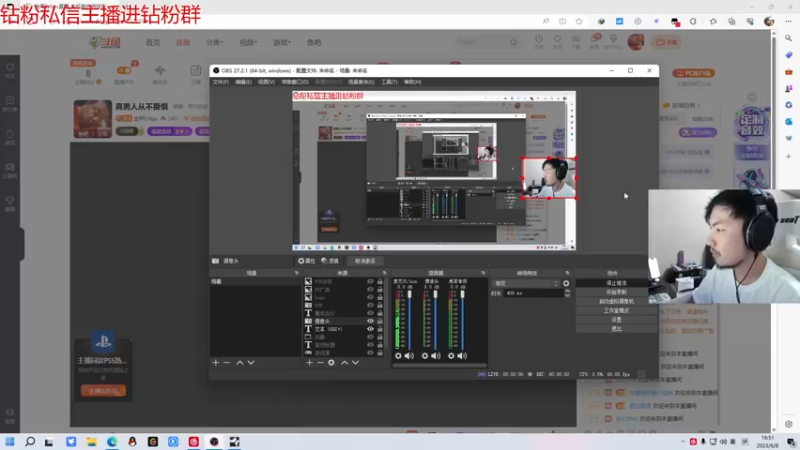Screen dimensions: 800x450
Task: Enable studio mode (工作室模式)
Action: pos(616,310)
